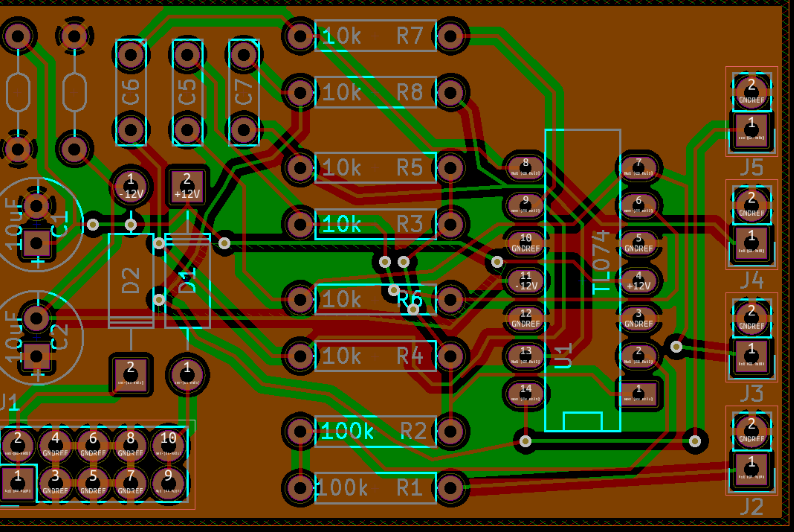The image size is (794, 532).
Task: Select GNDREF pad 2 of connector J5
Action: pyautogui.click(x=750, y=89)
